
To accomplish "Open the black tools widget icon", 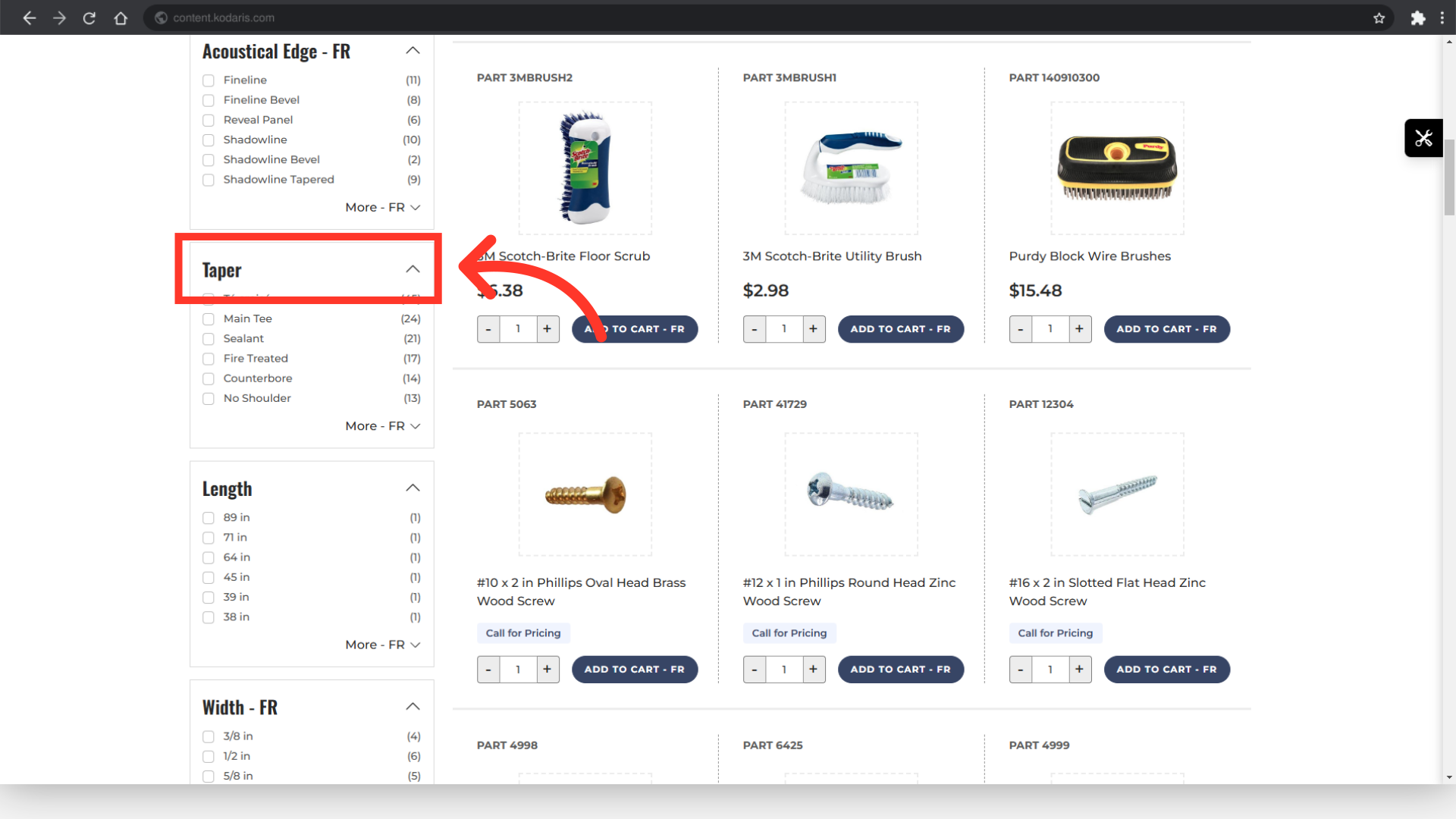I will (1423, 138).
